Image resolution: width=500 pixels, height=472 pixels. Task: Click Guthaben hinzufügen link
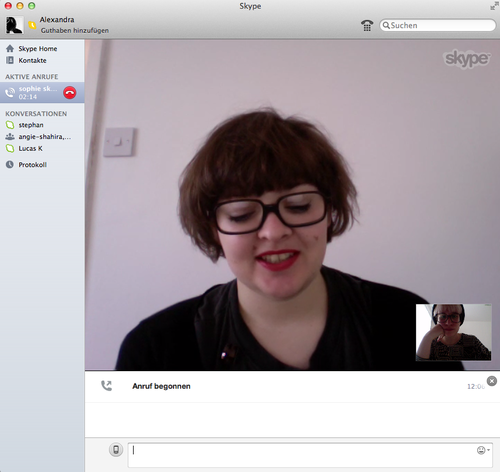[x=75, y=30]
